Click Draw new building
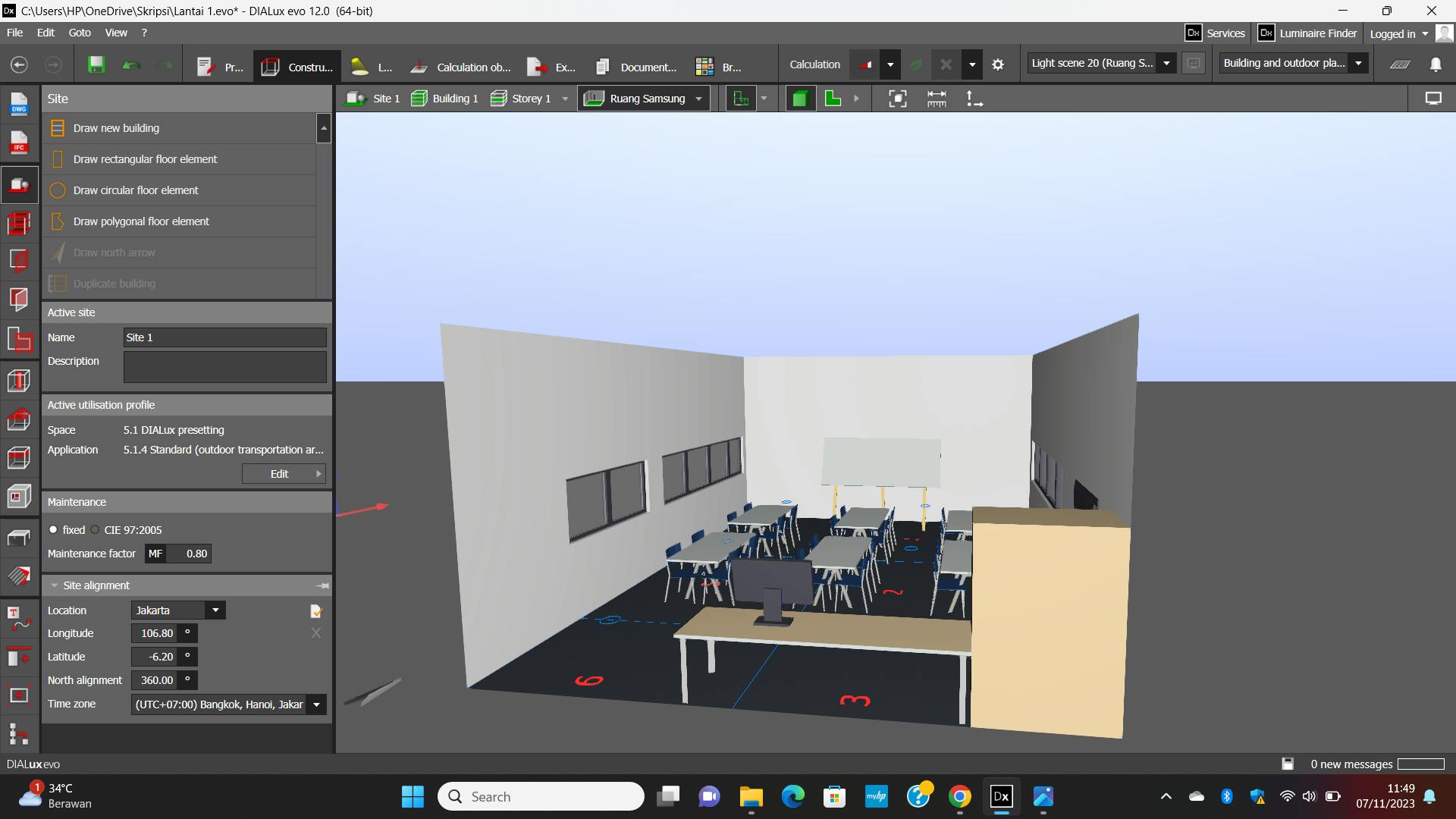This screenshot has height=819, width=1456. [116, 128]
